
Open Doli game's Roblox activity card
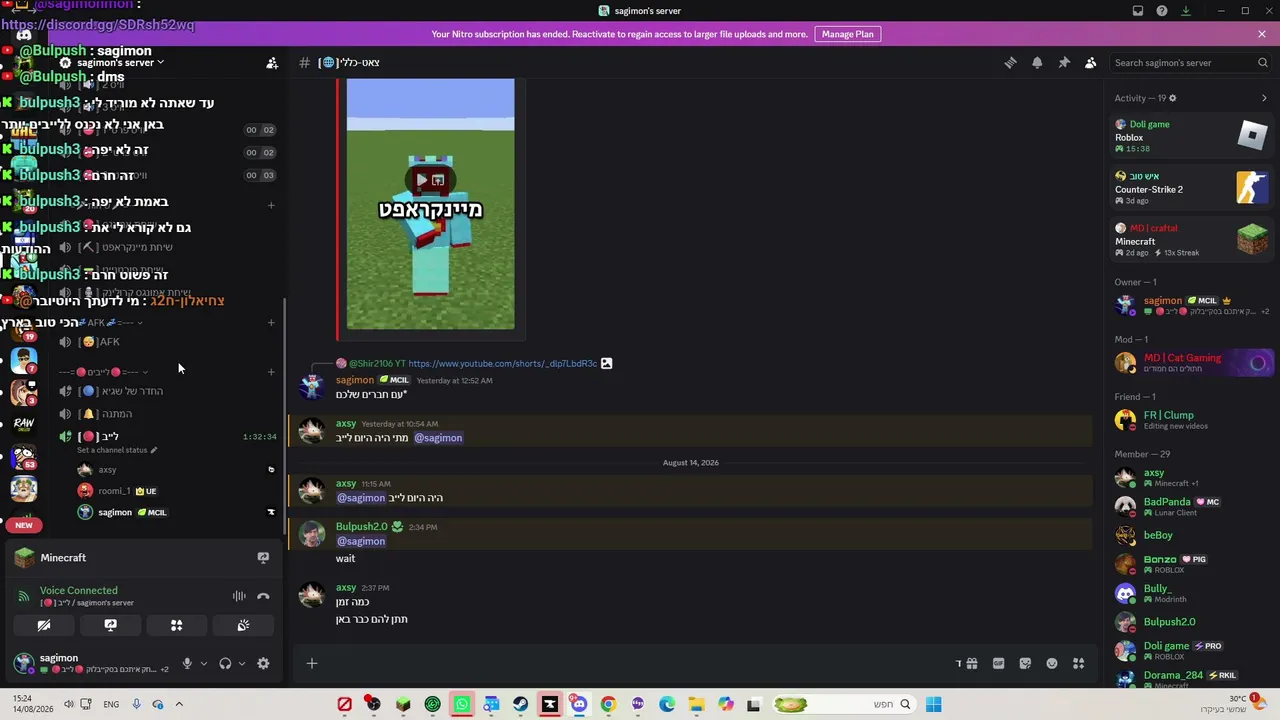point(1192,136)
